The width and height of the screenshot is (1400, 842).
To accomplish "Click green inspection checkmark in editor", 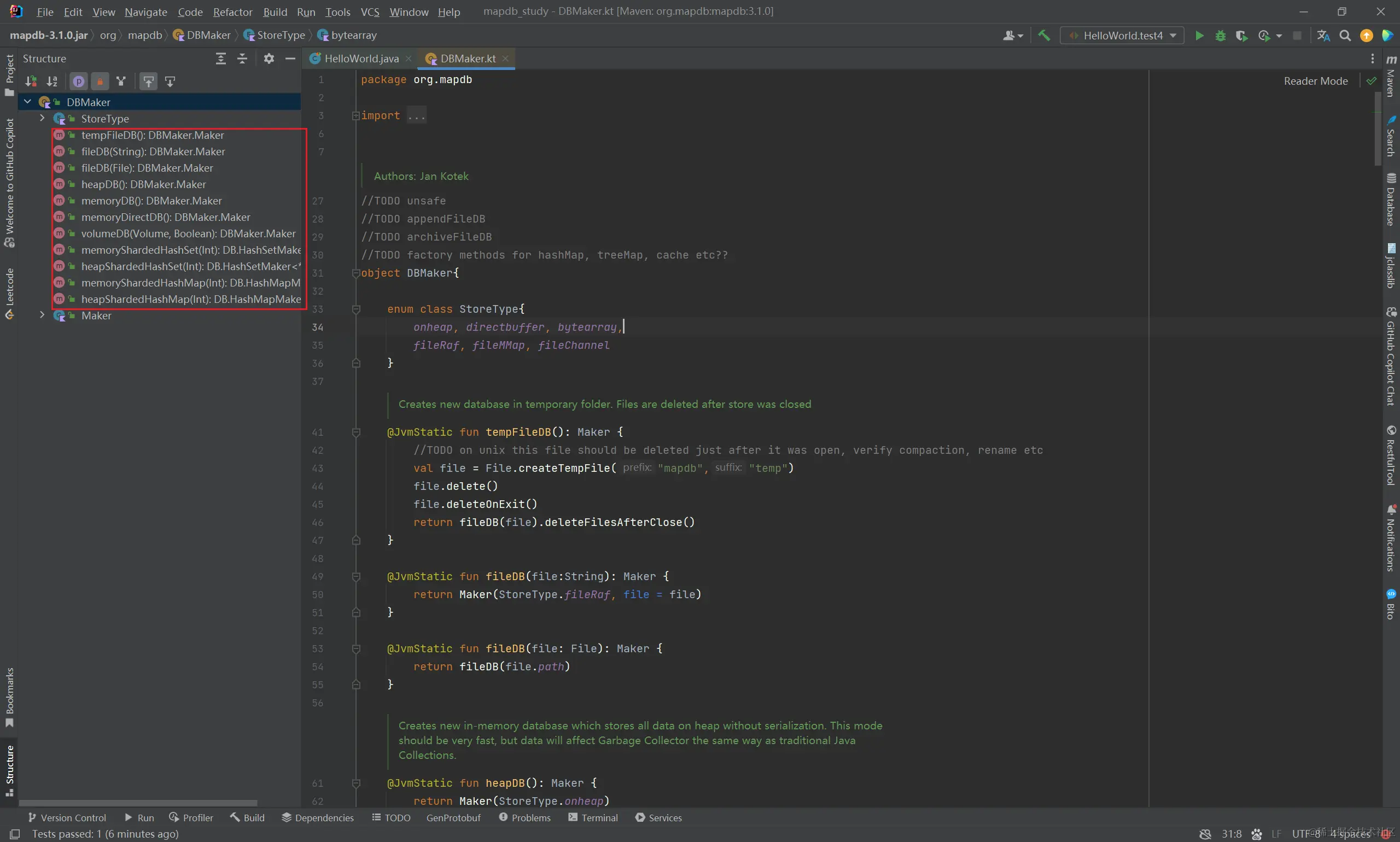I will pyautogui.click(x=1371, y=81).
